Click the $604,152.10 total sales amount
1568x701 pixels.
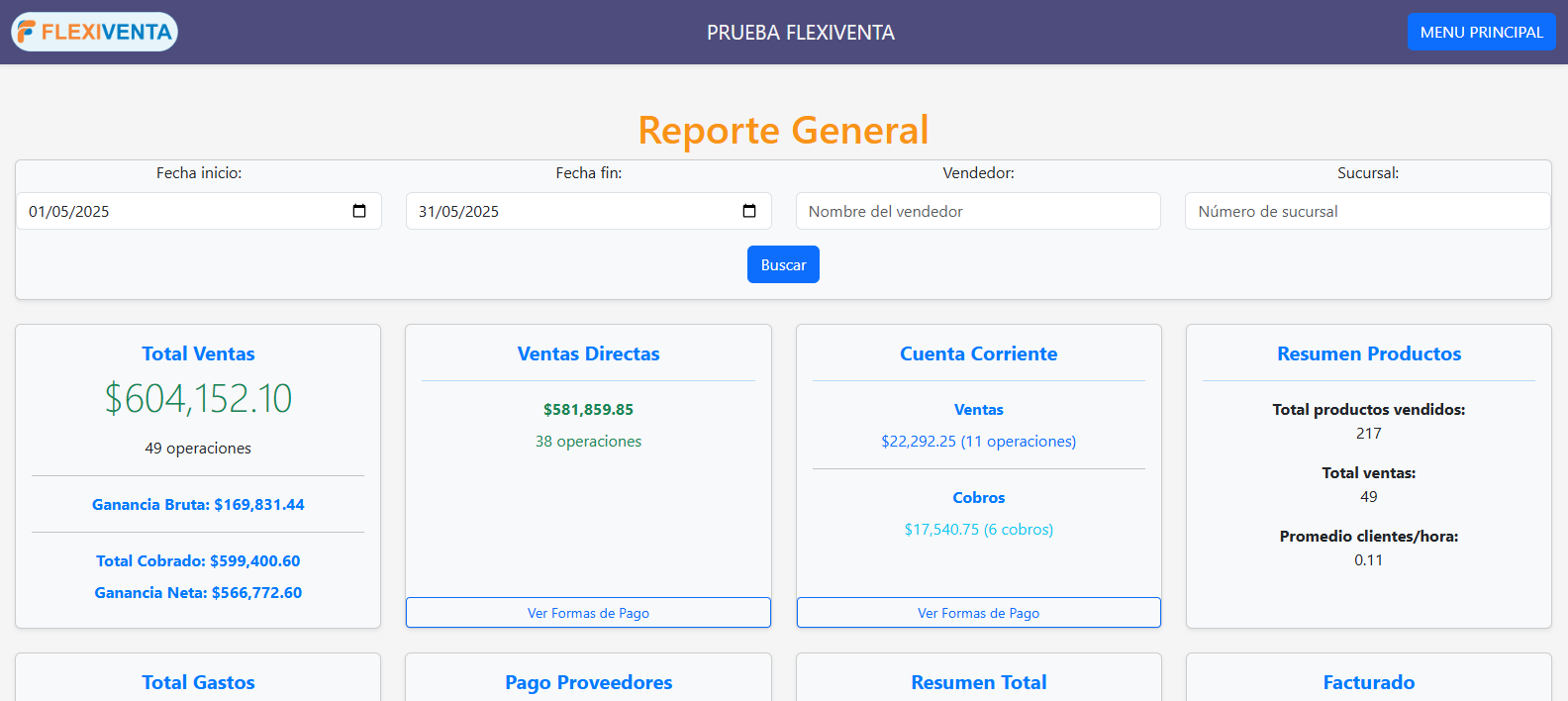[198, 398]
